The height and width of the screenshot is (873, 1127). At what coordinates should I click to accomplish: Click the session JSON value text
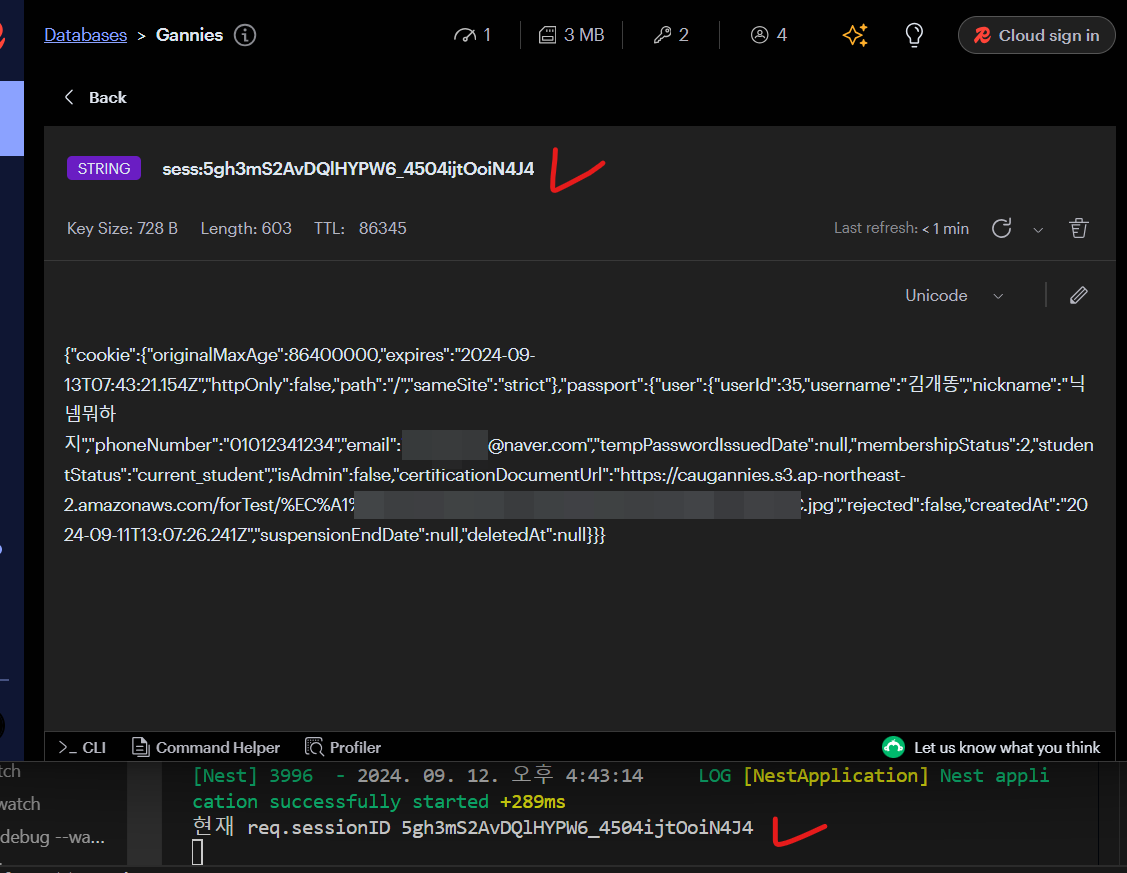click(x=579, y=445)
